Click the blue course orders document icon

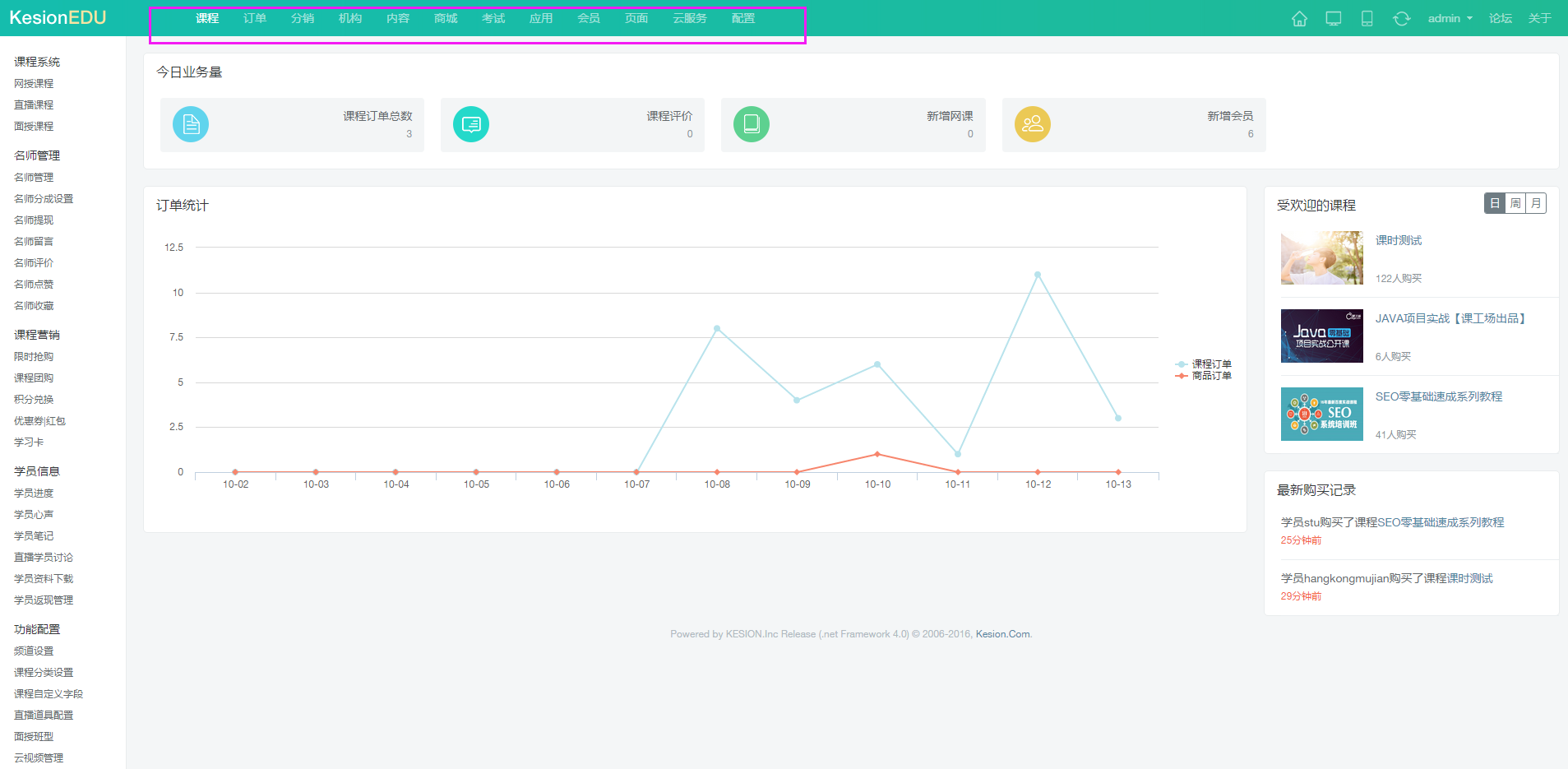(191, 125)
